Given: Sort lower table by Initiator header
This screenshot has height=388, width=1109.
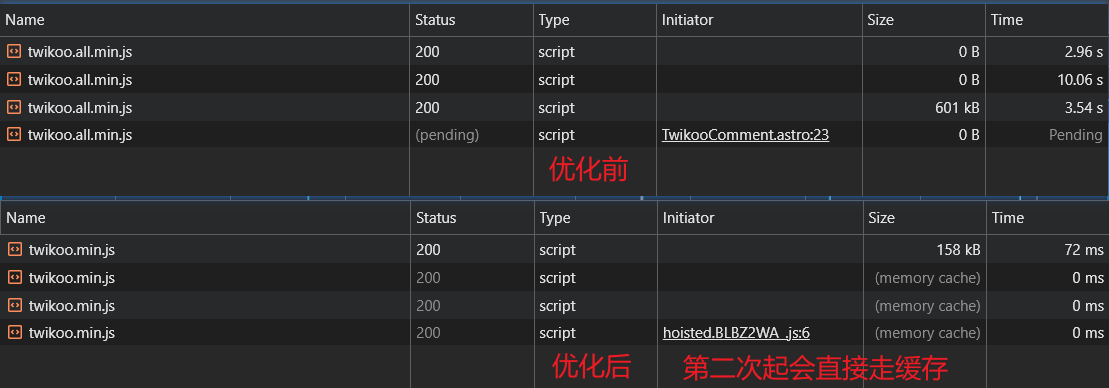Looking at the screenshot, I should 760,218.
